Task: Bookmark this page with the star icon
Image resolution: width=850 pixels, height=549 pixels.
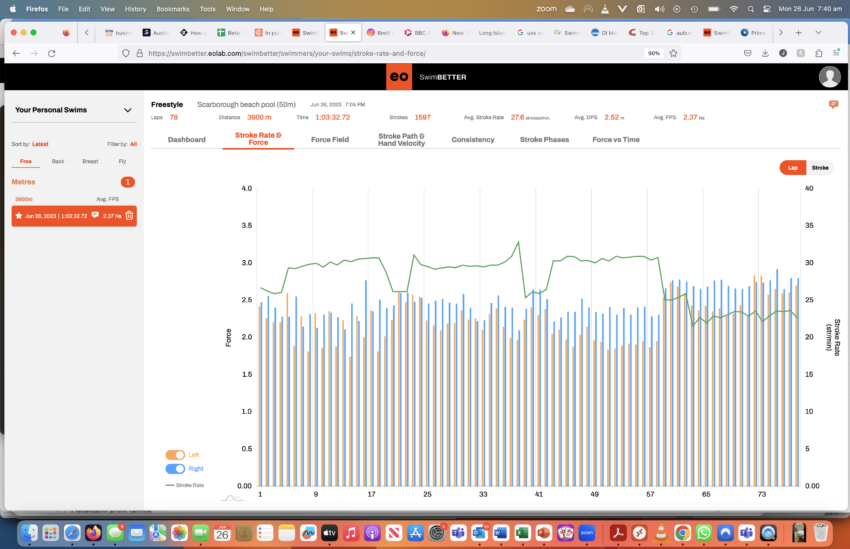Action: pos(672,53)
